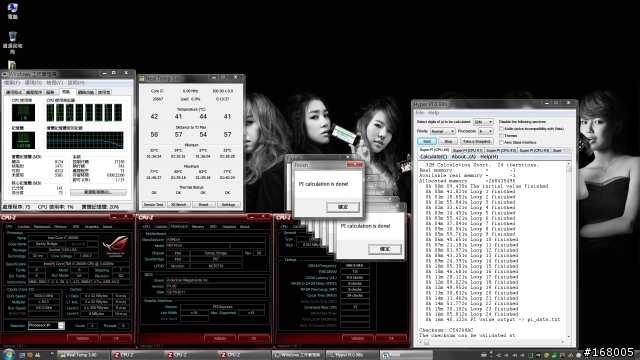640x360 pixels.
Task: Open the Calculate(C) menu in Super PI
Action: coord(433,157)
